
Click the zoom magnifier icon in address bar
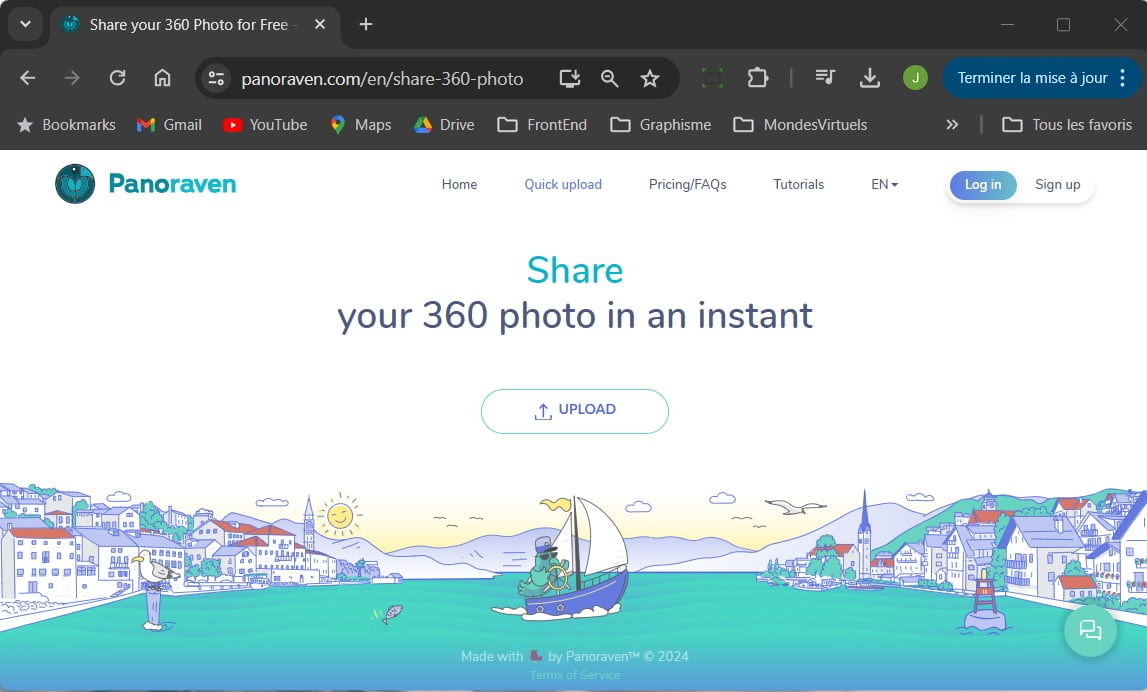click(609, 78)
